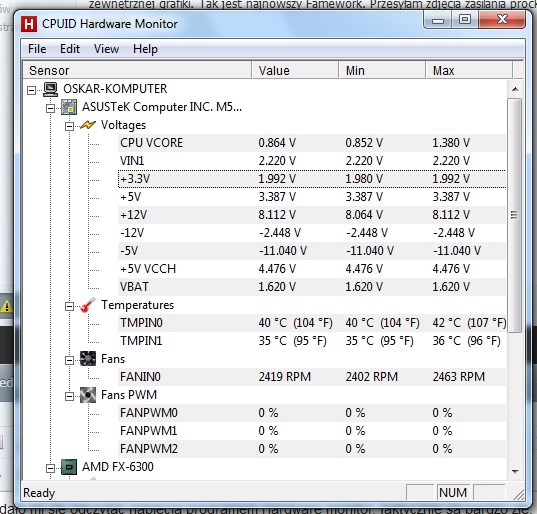
Task: Click the Value column header
Action: point(295,71)
